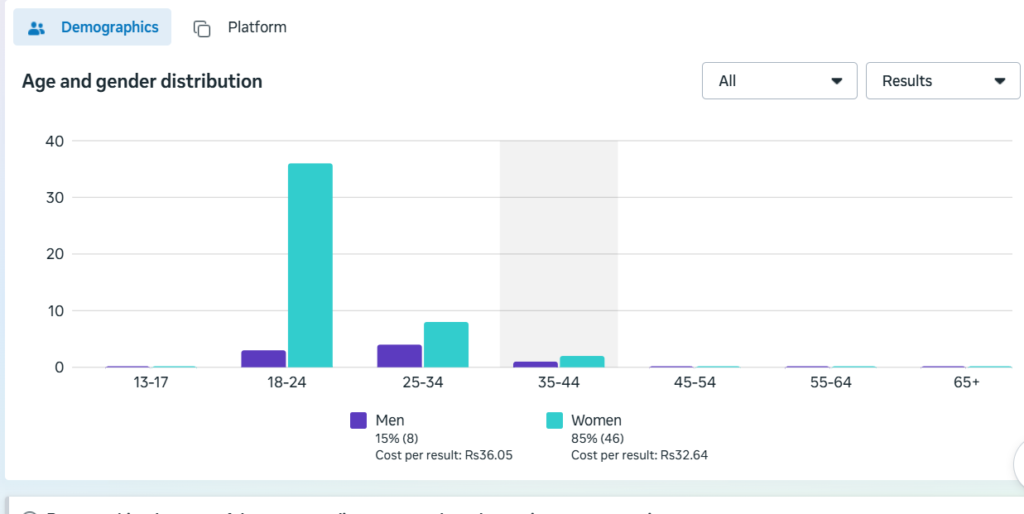Click the purple Men legend swatch

click(359, 421)
